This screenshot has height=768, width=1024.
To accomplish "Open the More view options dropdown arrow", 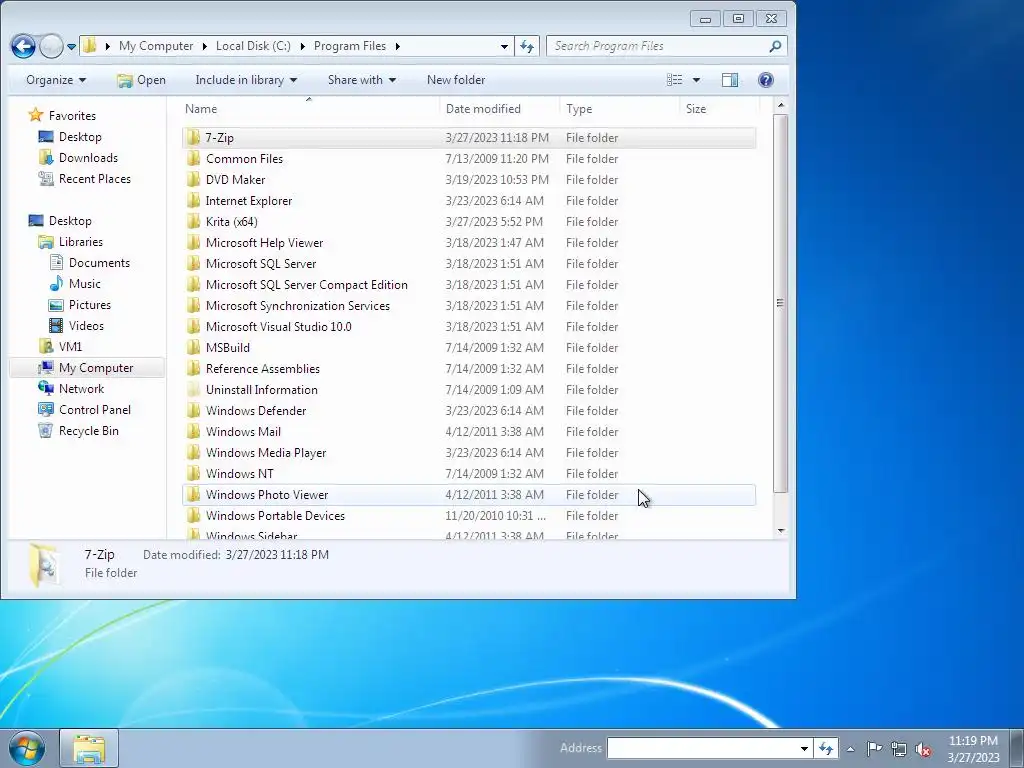I will coord(696,80).
